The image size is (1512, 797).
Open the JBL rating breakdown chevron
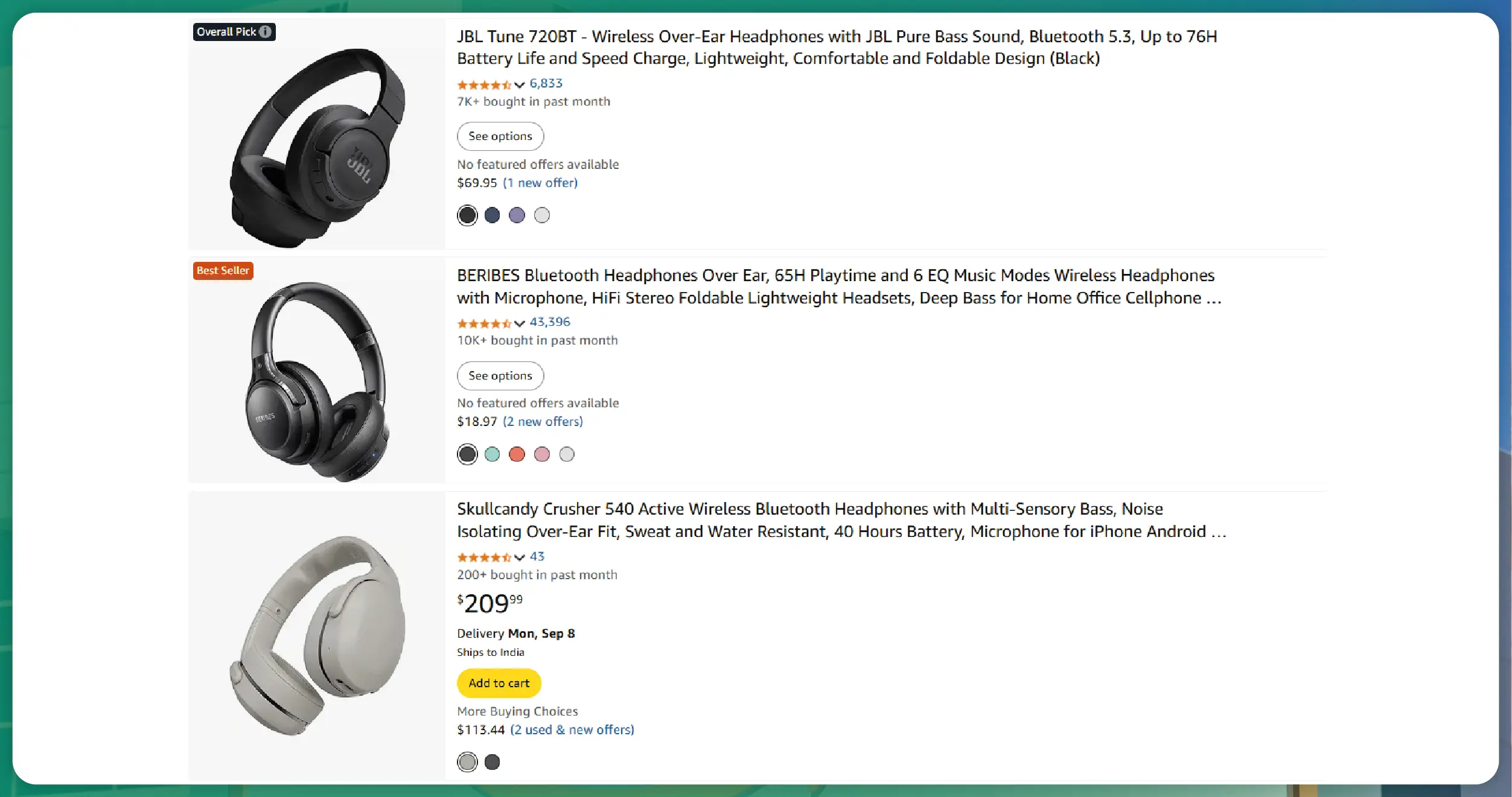point(519,84)
